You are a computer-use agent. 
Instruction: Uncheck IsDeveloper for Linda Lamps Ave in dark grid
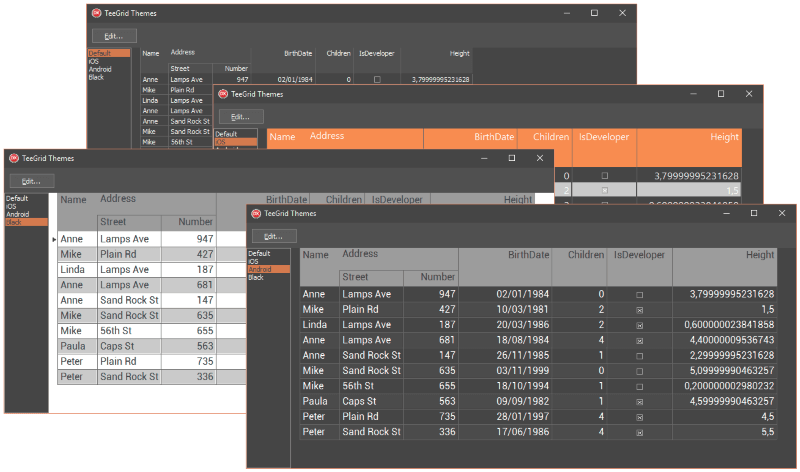(639, 325)
